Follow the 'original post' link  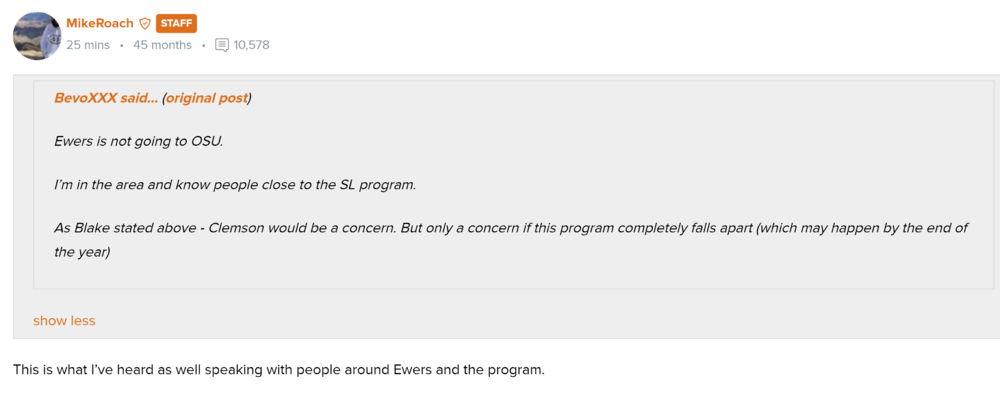point(207,98)
